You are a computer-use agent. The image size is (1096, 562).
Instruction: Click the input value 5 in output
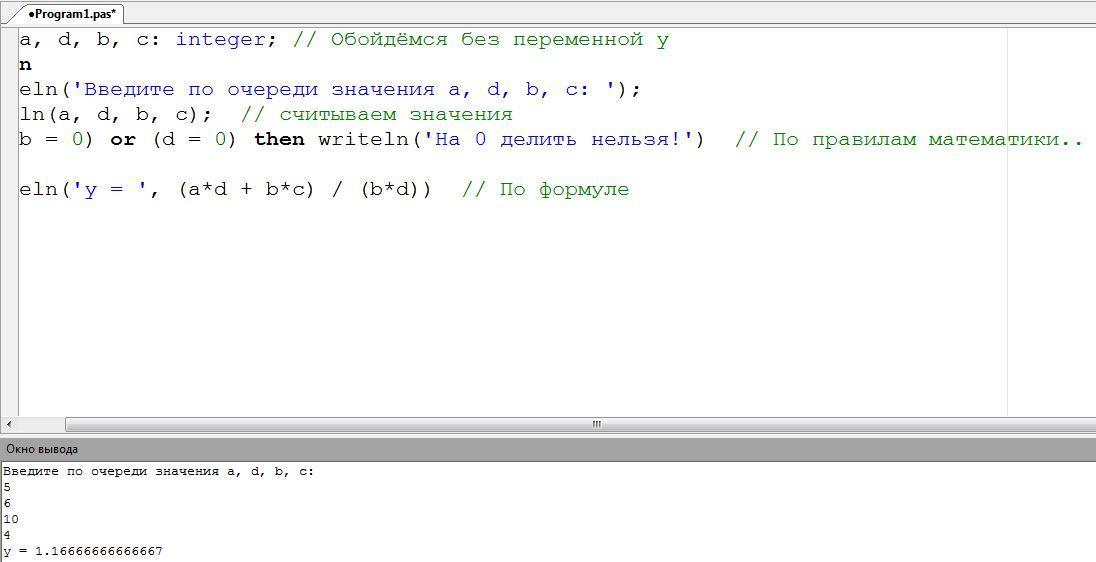(x=7, y=487)
